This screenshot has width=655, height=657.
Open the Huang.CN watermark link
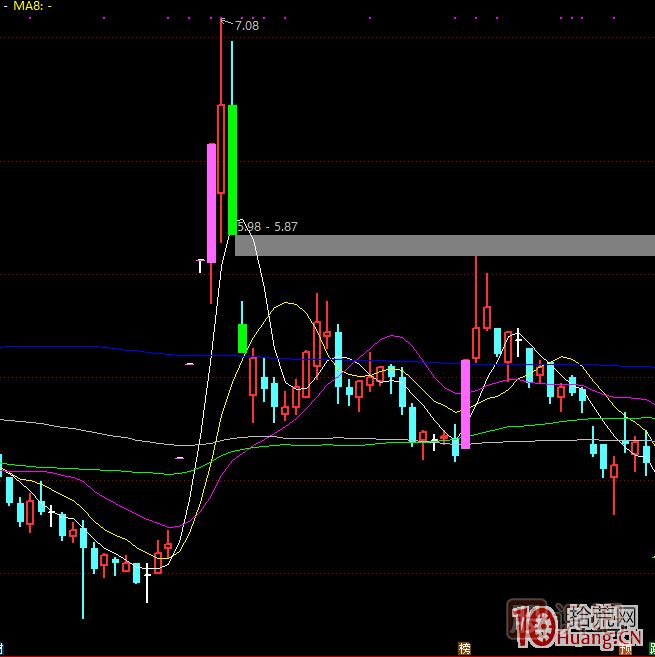597,637
